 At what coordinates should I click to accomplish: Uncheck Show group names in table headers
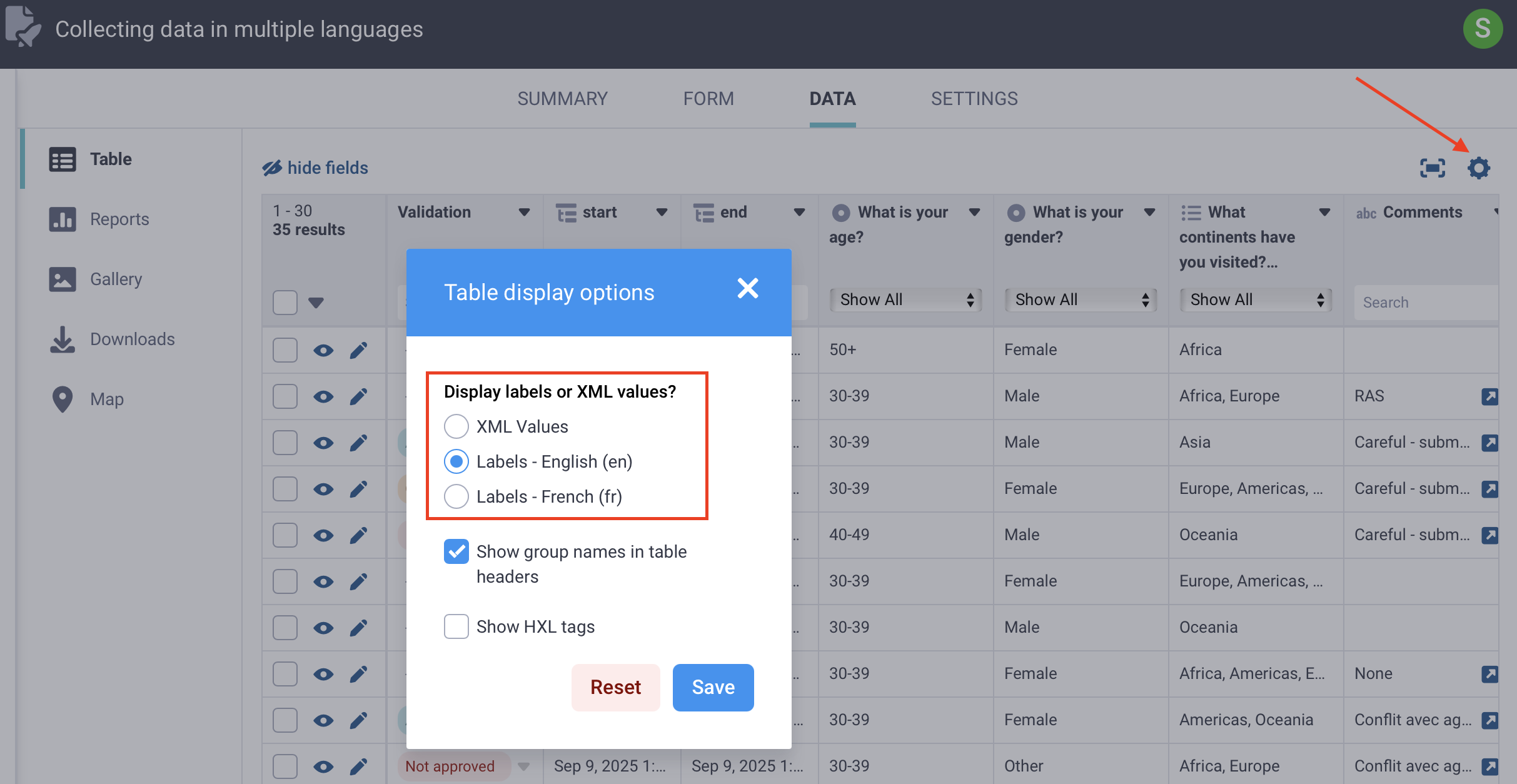(456, 551)
